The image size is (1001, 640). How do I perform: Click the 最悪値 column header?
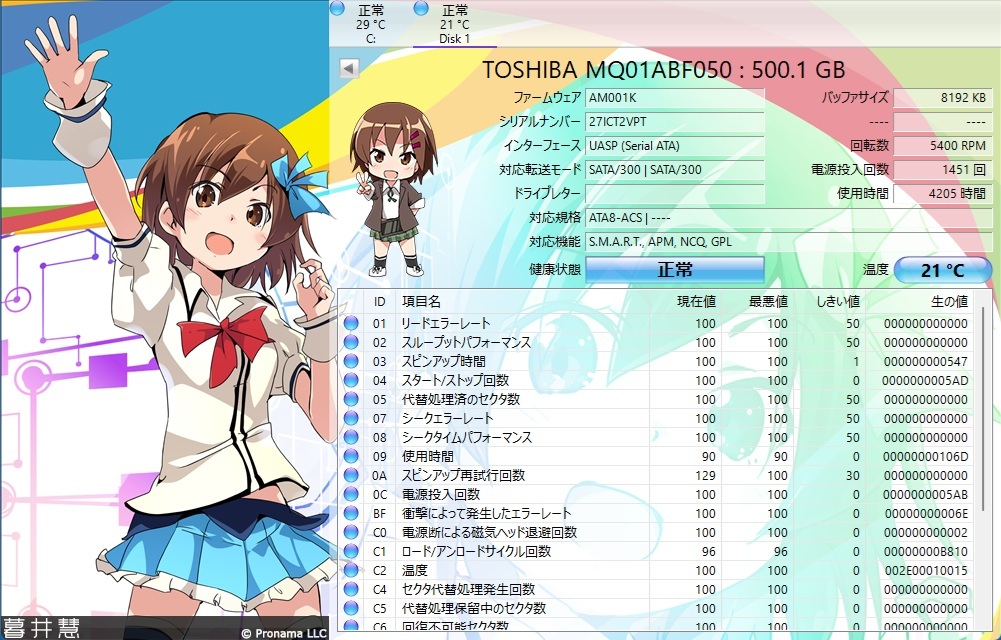(x=758, y=302)
